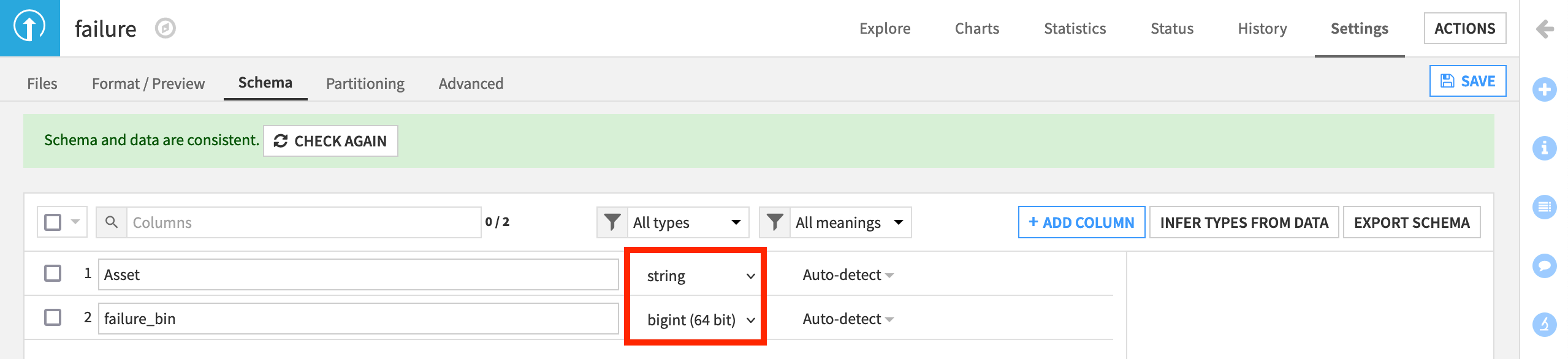Open Auto-detect meaning dropdown for Asset
The width and height of the screenshot is (1568, 359).
coord(848,275)
